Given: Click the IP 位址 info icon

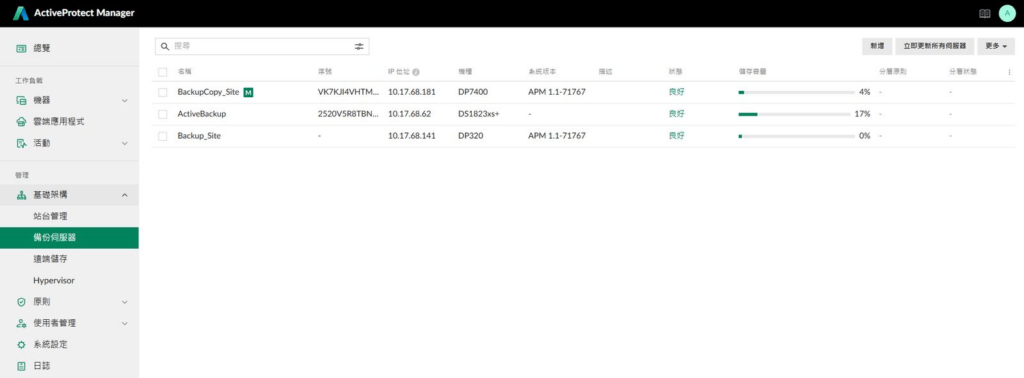Looking at the screenshot, I should coord(416,72).
